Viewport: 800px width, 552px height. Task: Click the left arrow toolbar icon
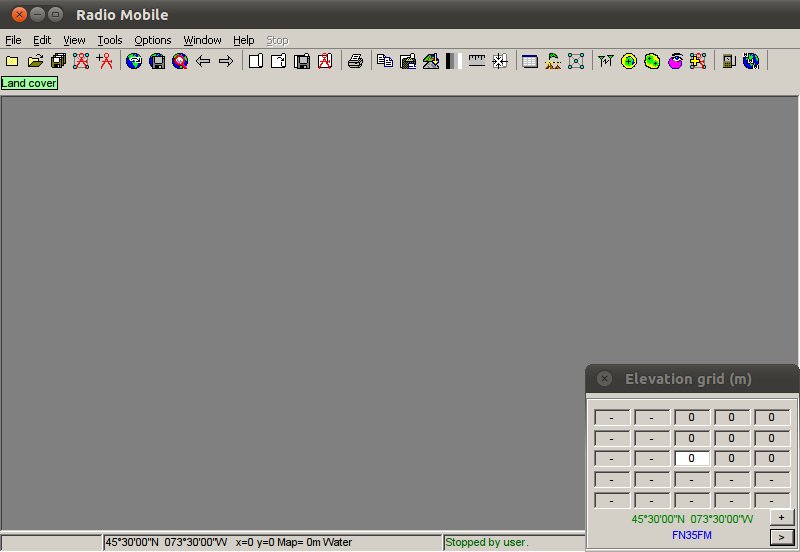pos(203,61)
